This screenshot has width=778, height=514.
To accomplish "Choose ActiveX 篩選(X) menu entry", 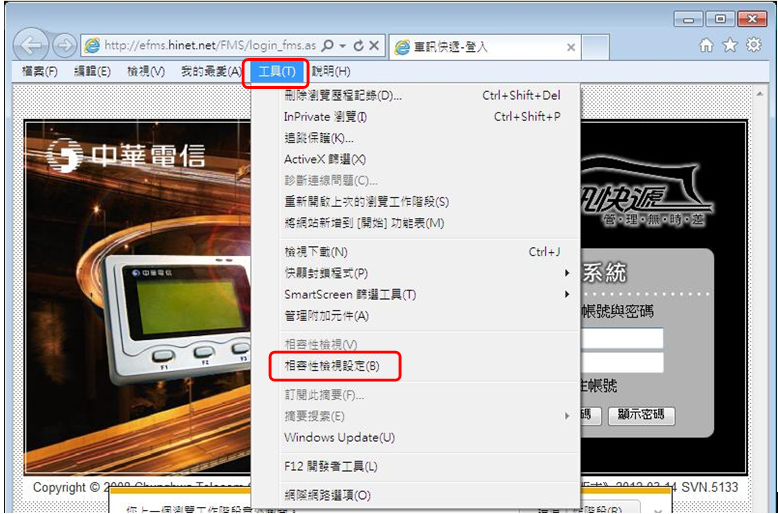I will 416,160.
